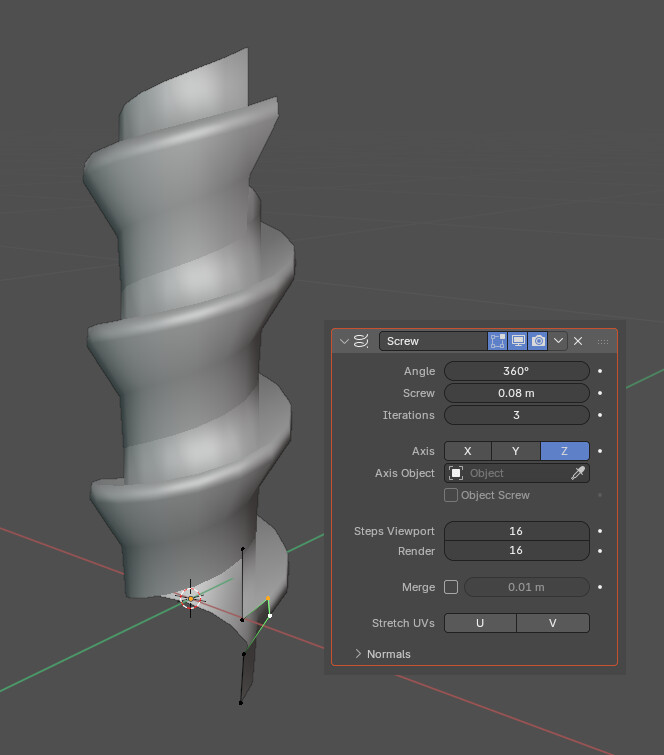Image resolution: width=664 pixels, height=755 pixels.
Task: Select the orange highlighted profile vertex
Action: (268, 599)
